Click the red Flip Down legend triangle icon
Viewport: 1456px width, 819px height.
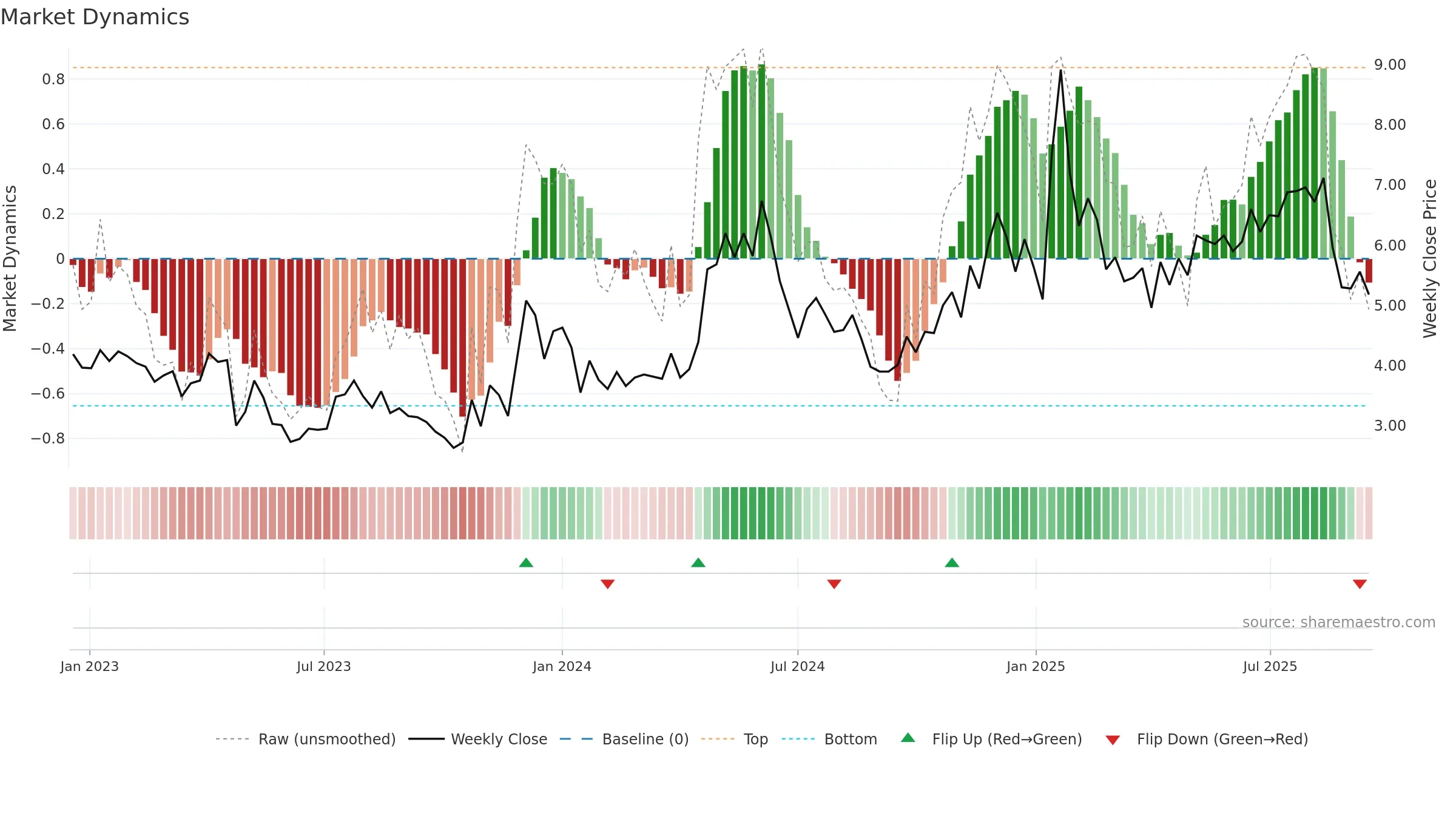click(x=1113, y=740)
